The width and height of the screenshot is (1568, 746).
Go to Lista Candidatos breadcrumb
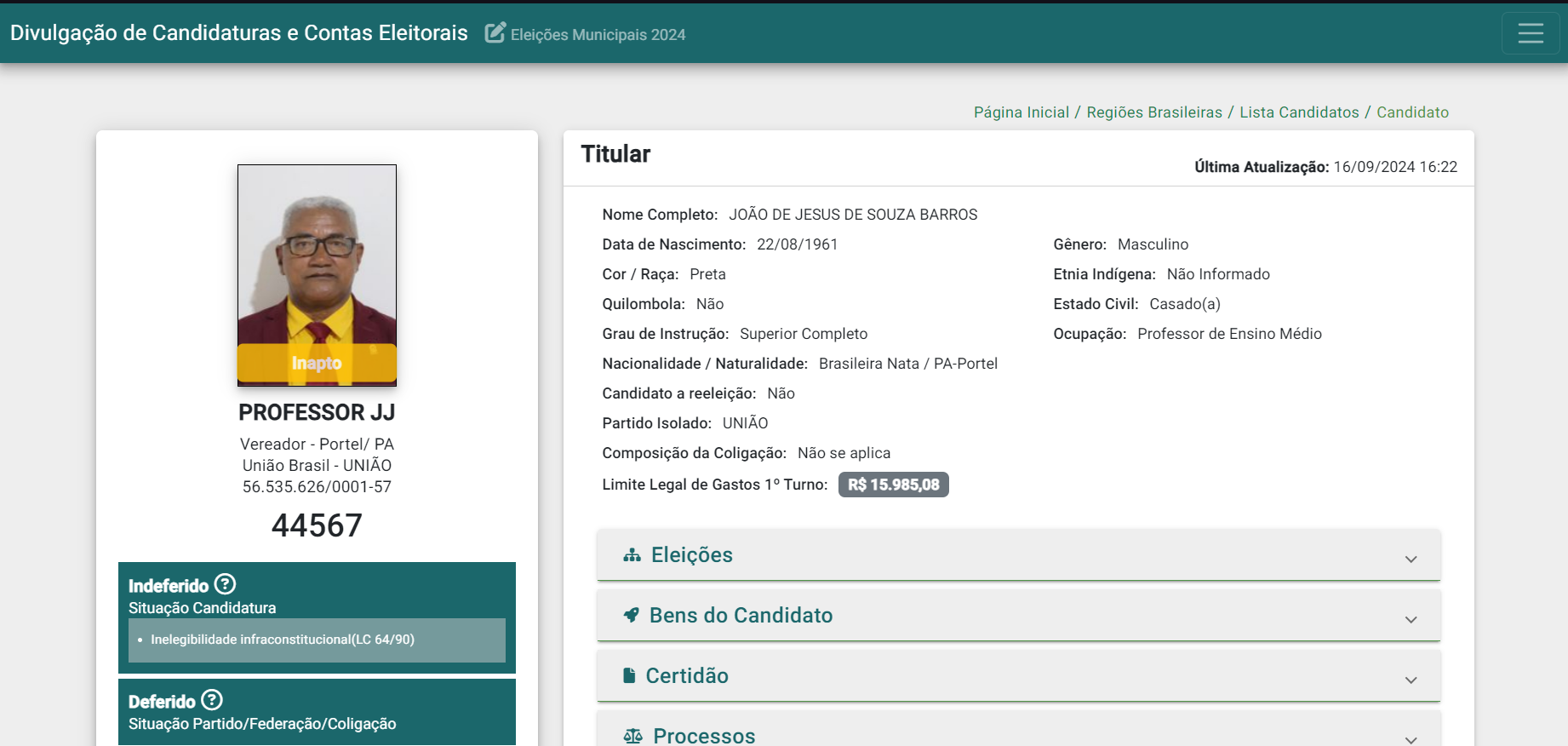point(1299,112)
